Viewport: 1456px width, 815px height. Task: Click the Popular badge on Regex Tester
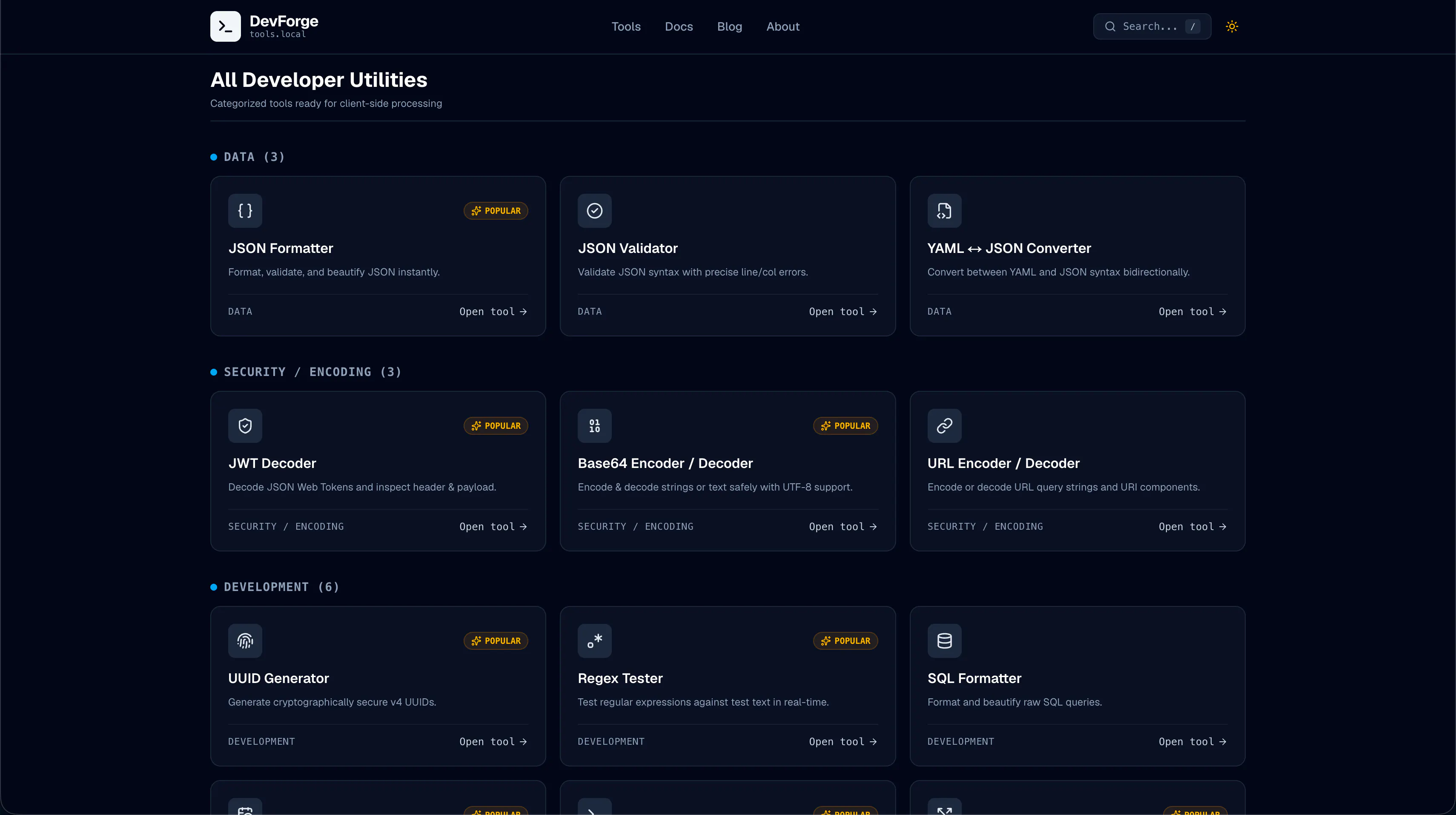[845, 640]
